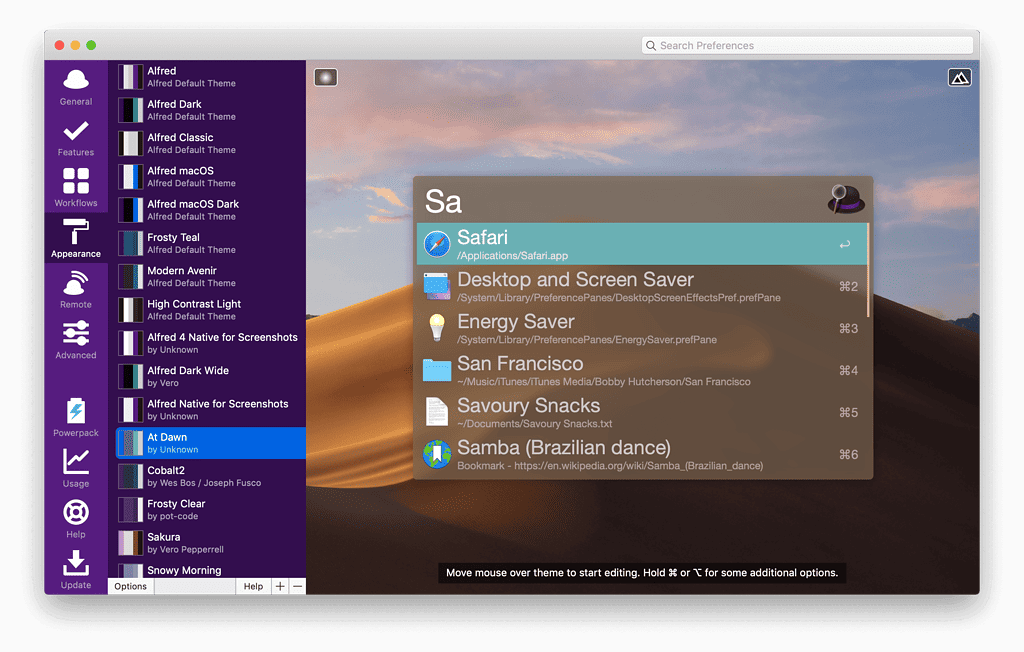Click the 'Sa' query text in preview
1024x652 pixels.
pyautogui.click(x=443, y=201)
